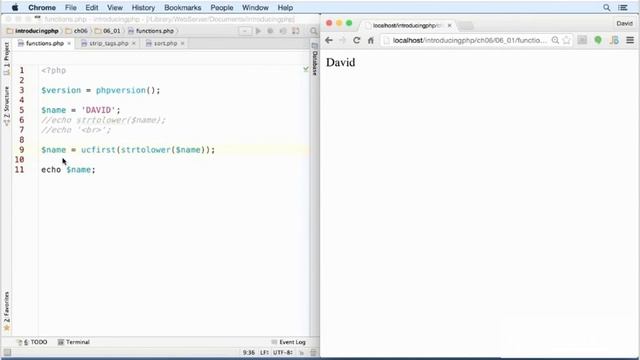
Task: Click the music note extension icon in Chrome
Action: coord(614,40)
